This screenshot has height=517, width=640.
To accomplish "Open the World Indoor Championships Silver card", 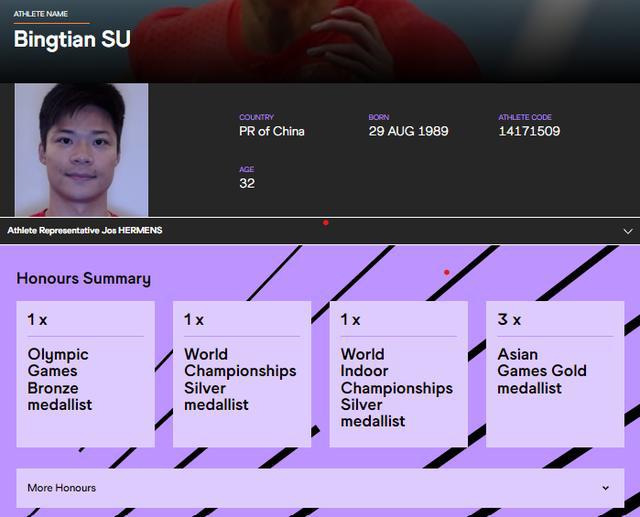I will (398, 374).
